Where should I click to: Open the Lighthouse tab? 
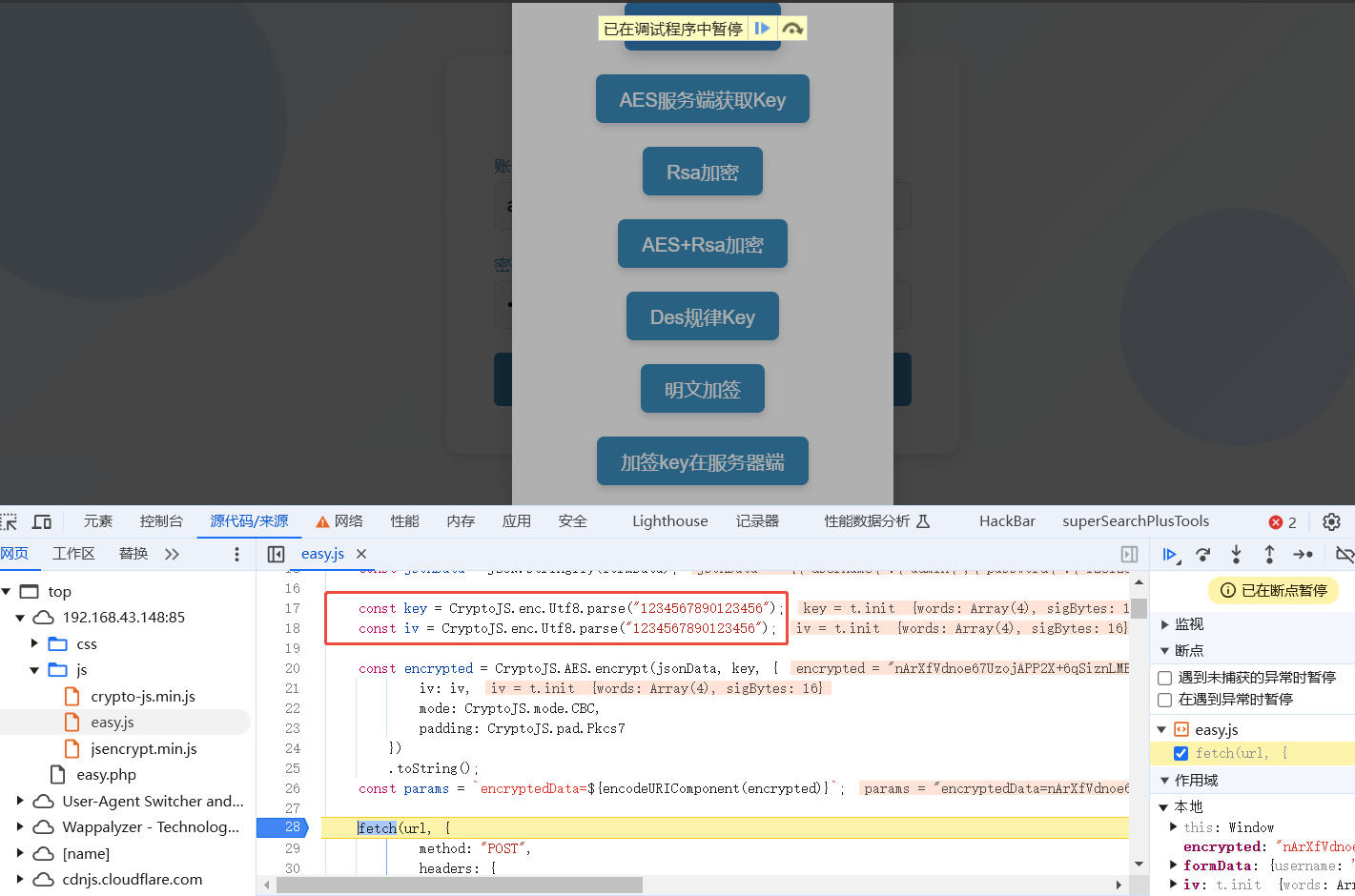click(x=670, y=521)
